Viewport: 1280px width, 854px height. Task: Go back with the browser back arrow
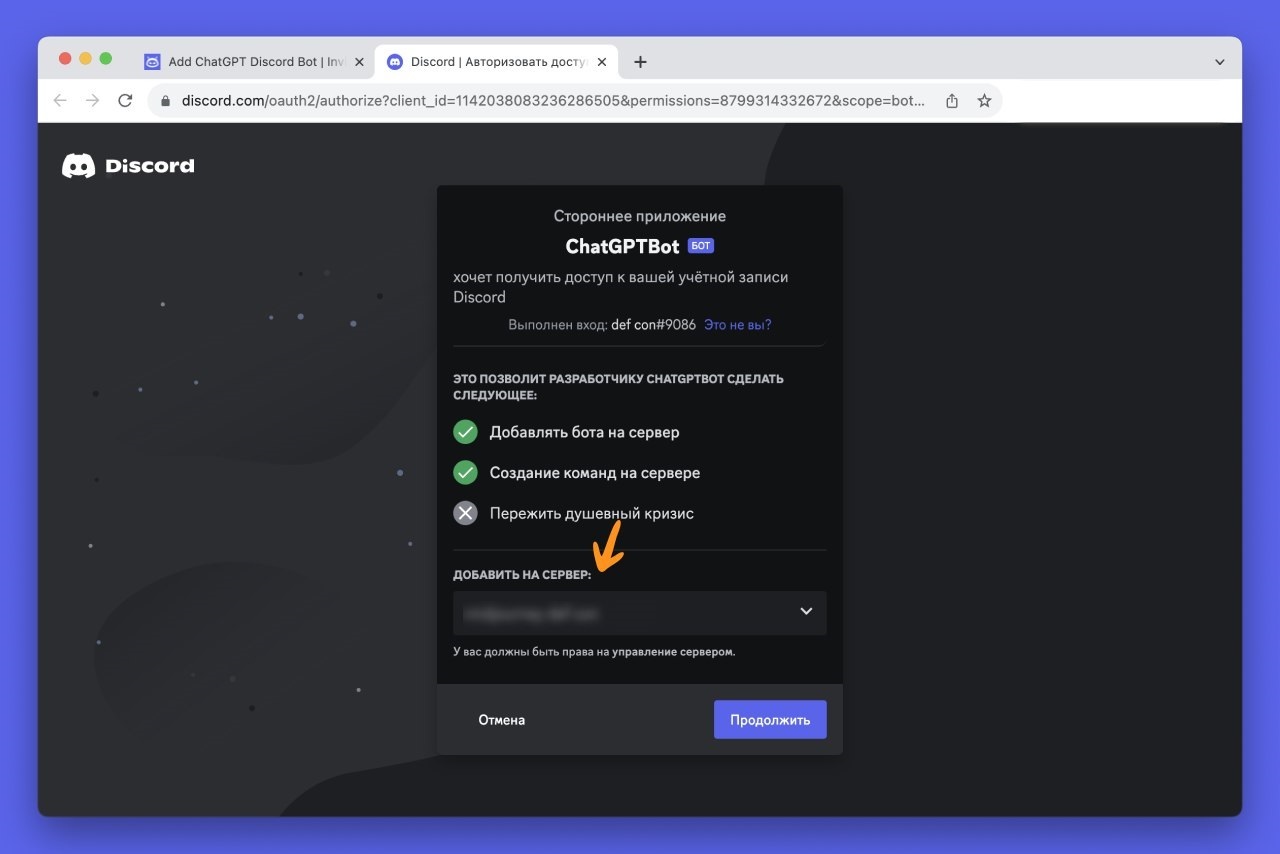tap(60, 101)
